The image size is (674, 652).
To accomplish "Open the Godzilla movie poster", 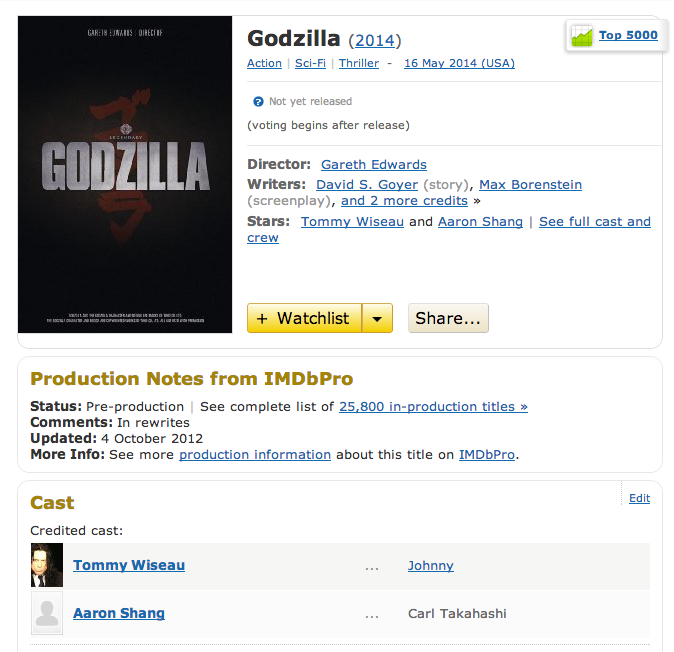I will [125, 174].
